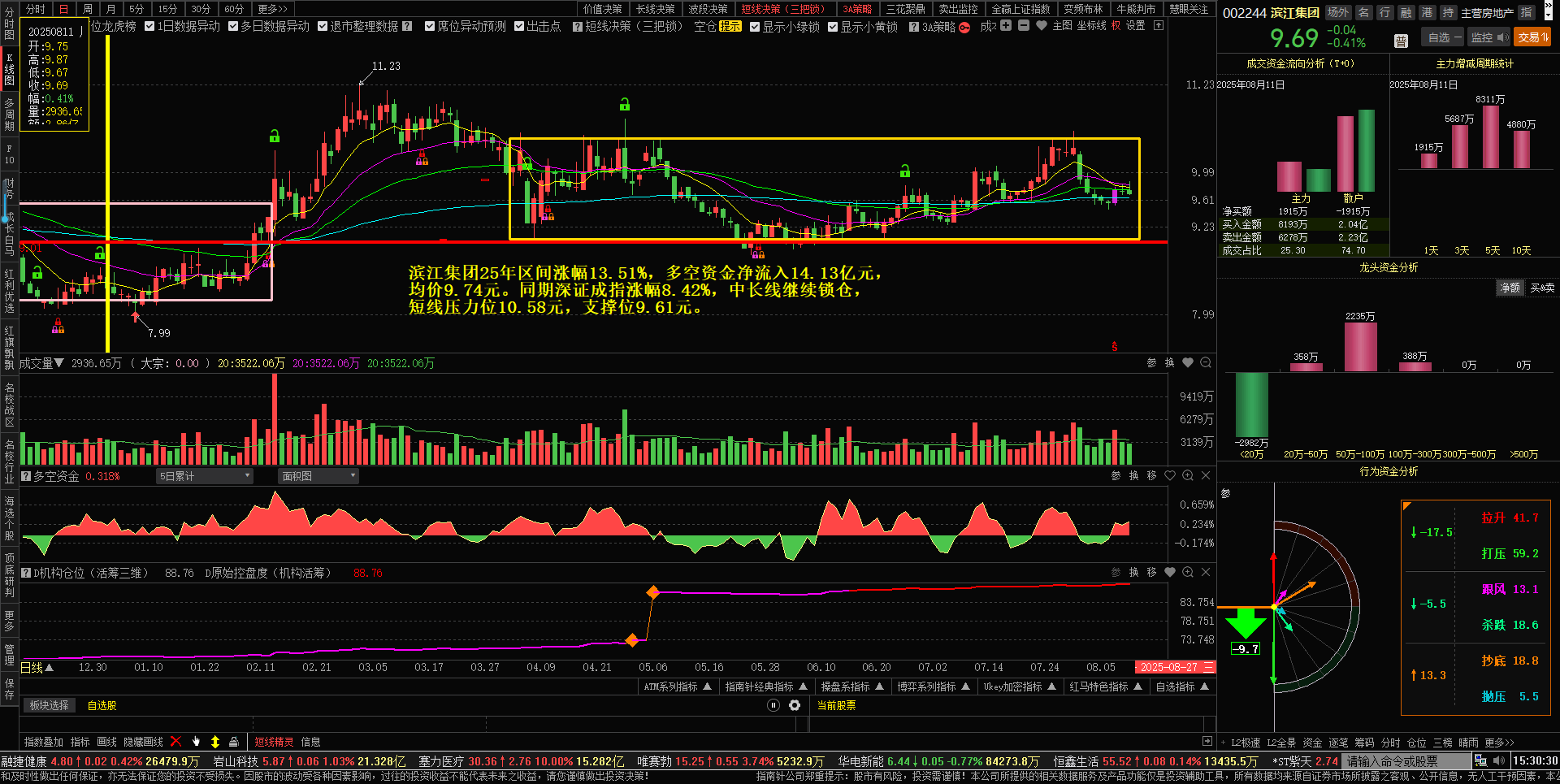This screenshot has height=784, width=1560.
Task: Switch to 60分 period tab
Action: tap(234, 9)
